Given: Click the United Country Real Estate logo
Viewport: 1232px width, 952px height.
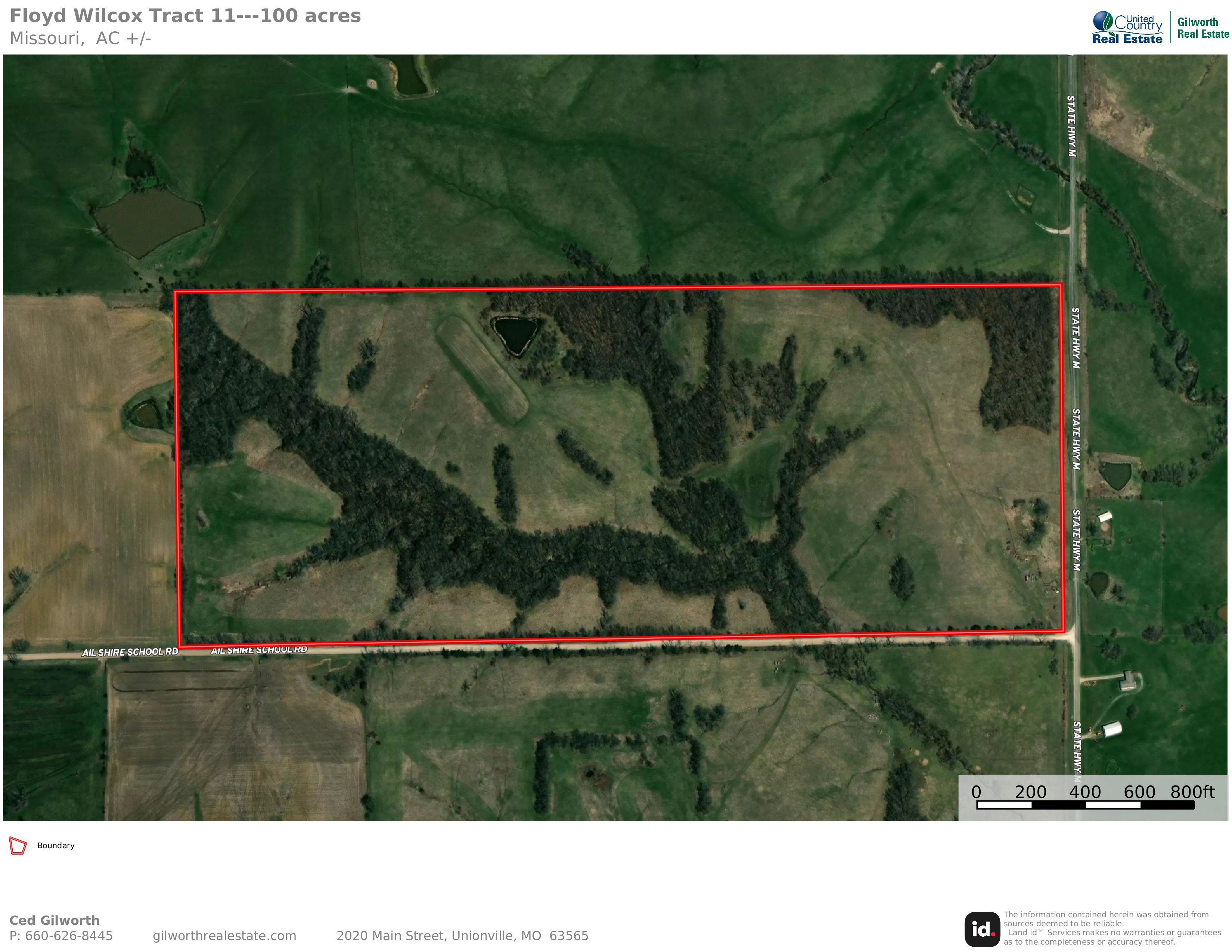Looking at the screenshot, I should [1127, 27].
